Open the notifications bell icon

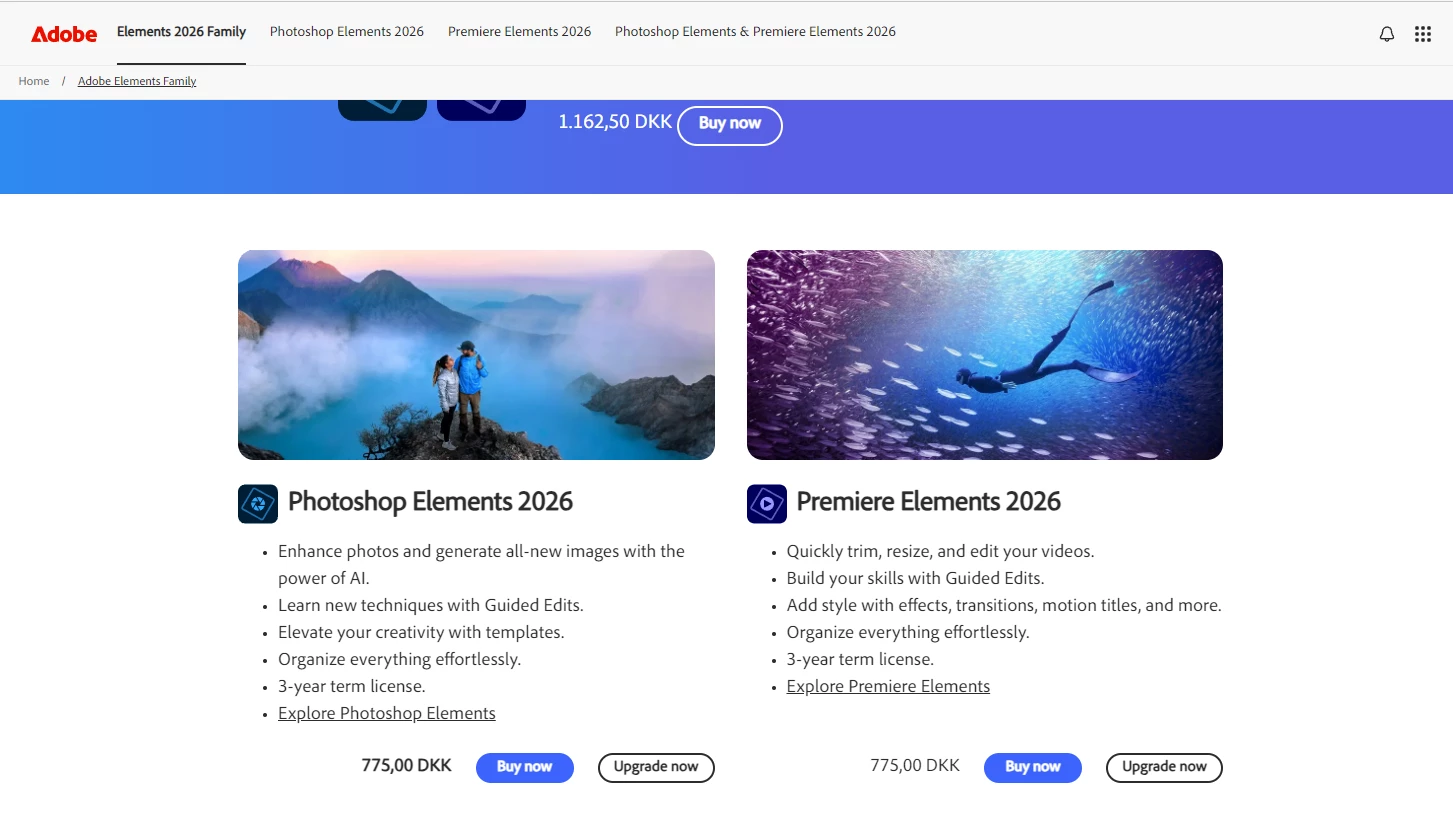1387,34
